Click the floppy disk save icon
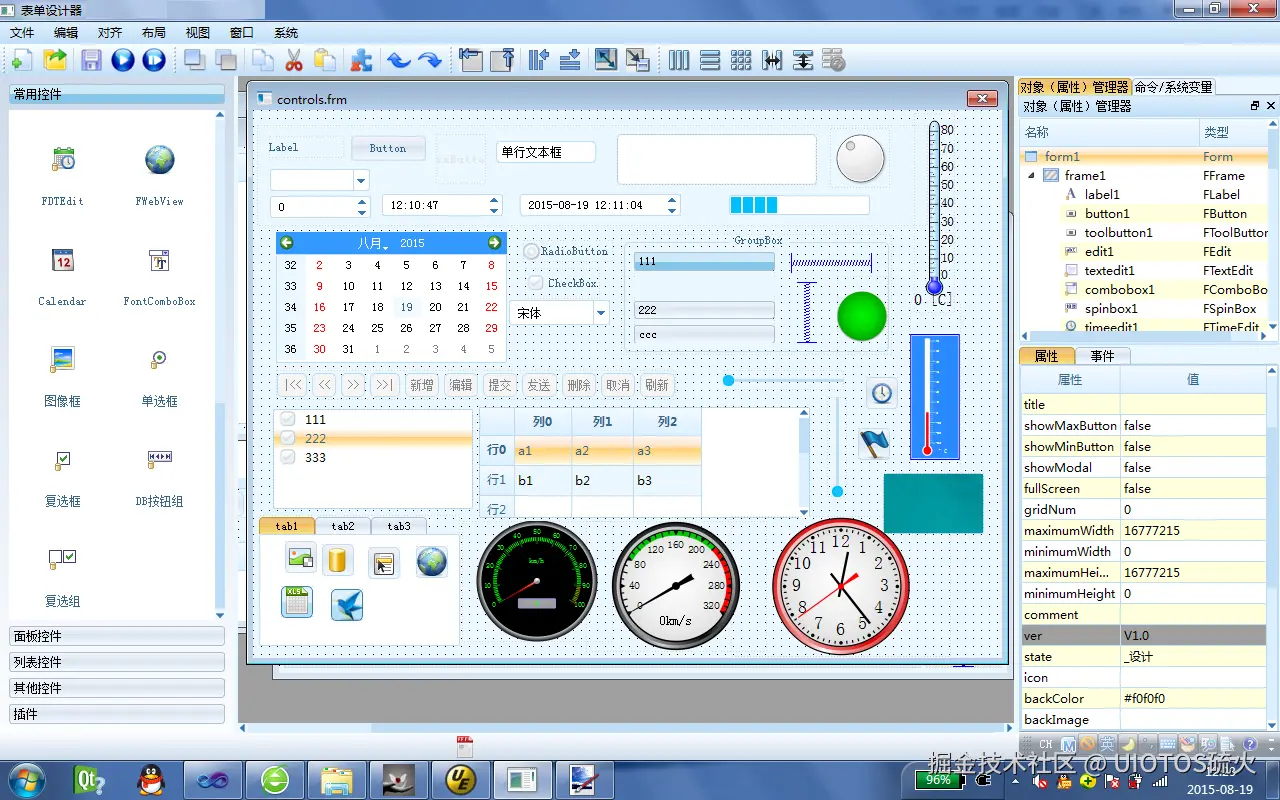This screenshot has width=1280, height=800. [91, 60]
